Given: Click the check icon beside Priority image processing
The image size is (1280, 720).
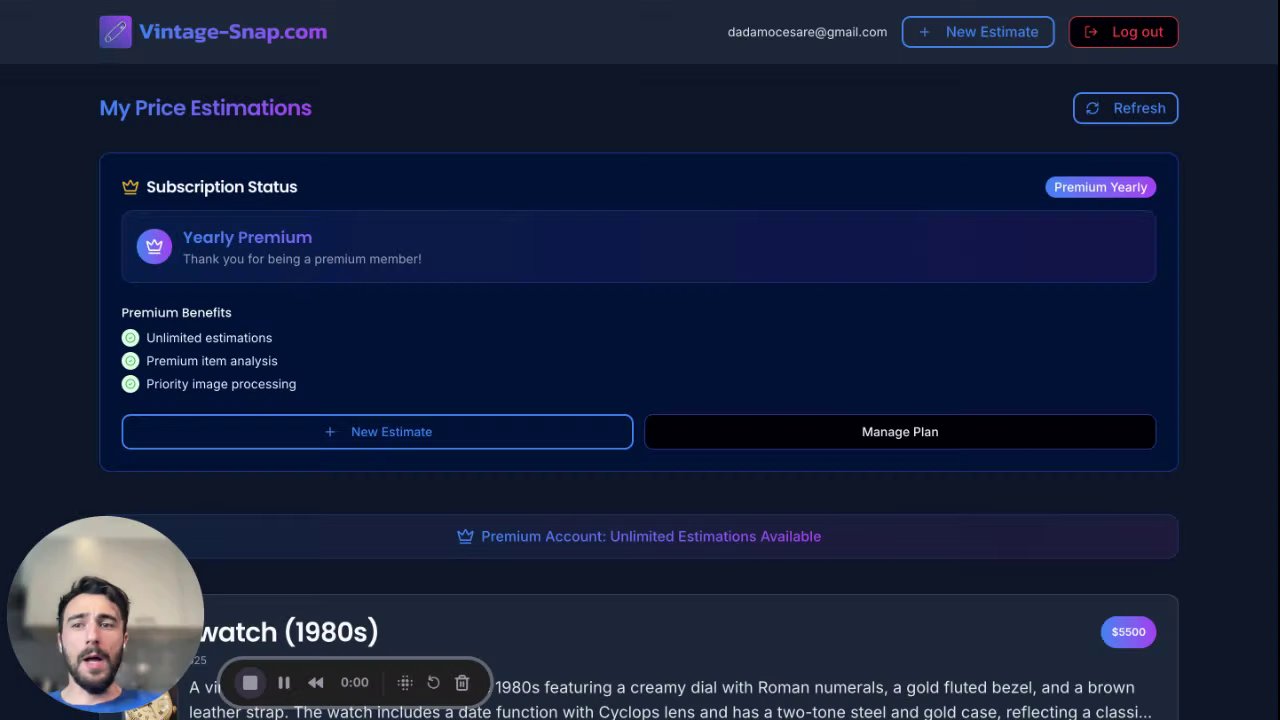Looking at the screenshot, I should (x=130, y=384).
